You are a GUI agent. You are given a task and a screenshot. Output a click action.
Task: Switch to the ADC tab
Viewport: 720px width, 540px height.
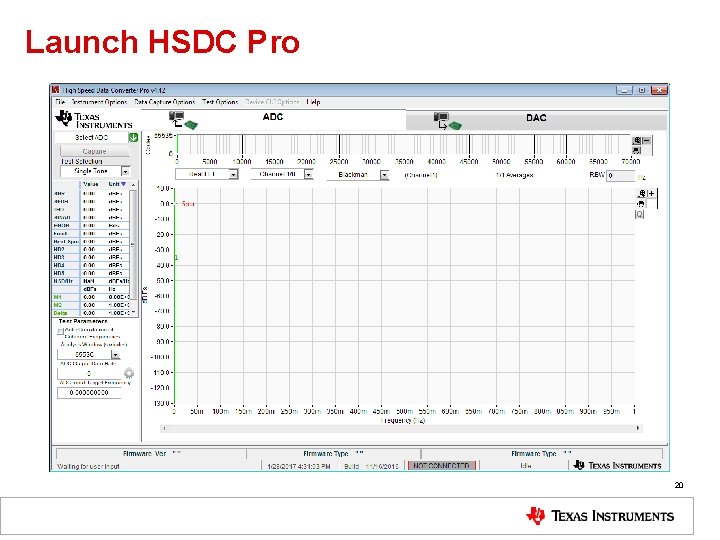(x=273, y=117)
